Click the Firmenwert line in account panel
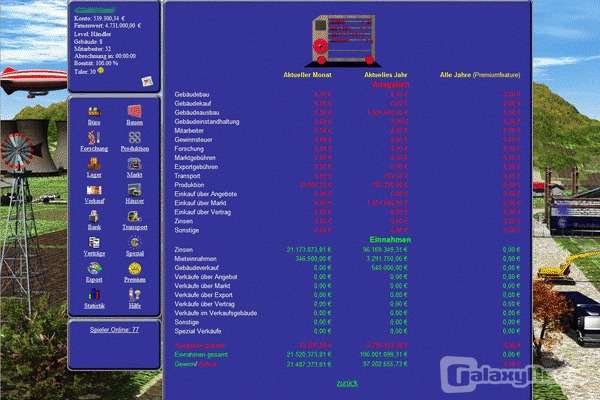The height and width of the screenshot is (400, 600). point(108,26)
